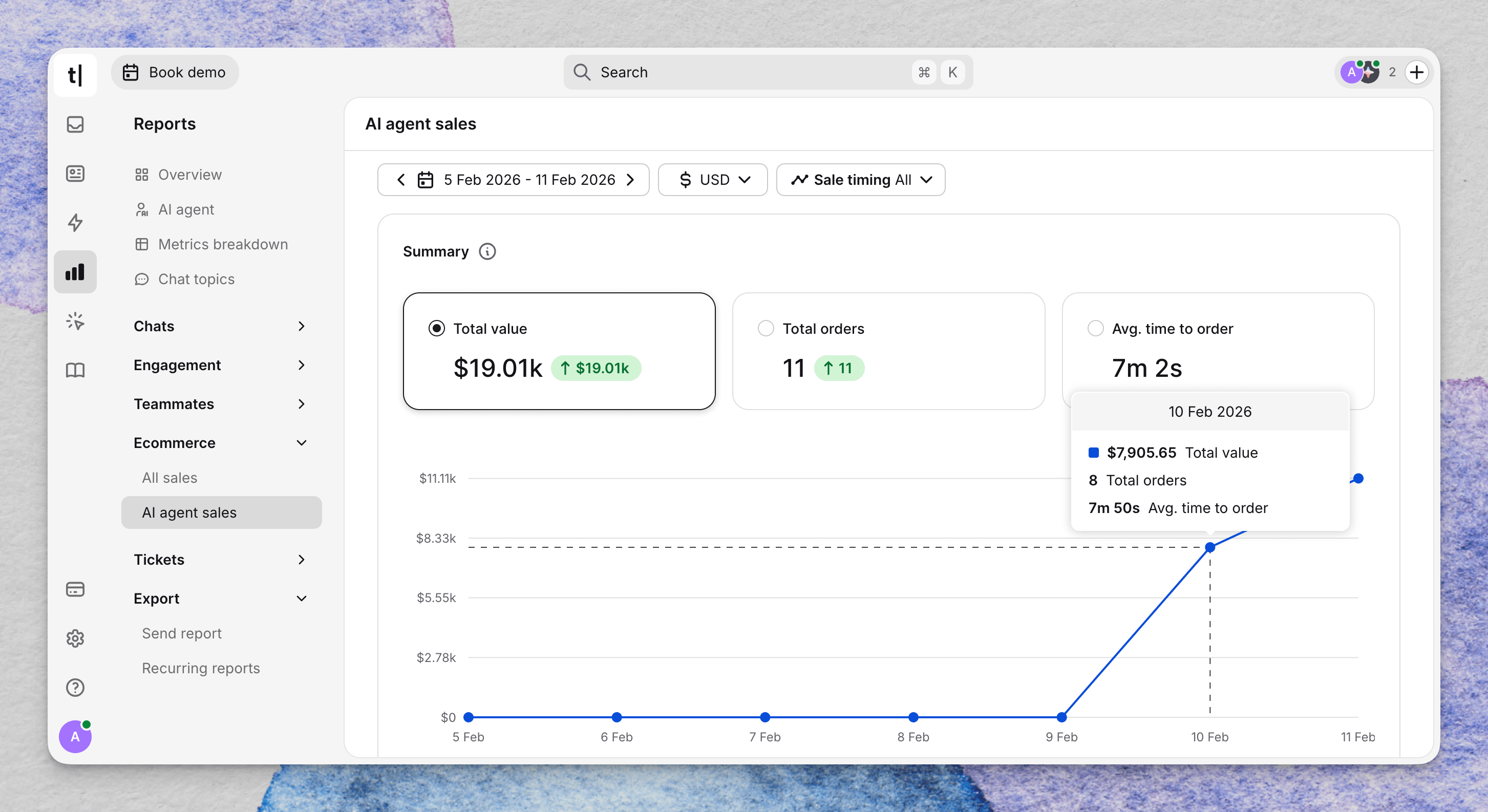Click the Book demo button
Viewport: 1488px width, 812px height.
[175, 72]
